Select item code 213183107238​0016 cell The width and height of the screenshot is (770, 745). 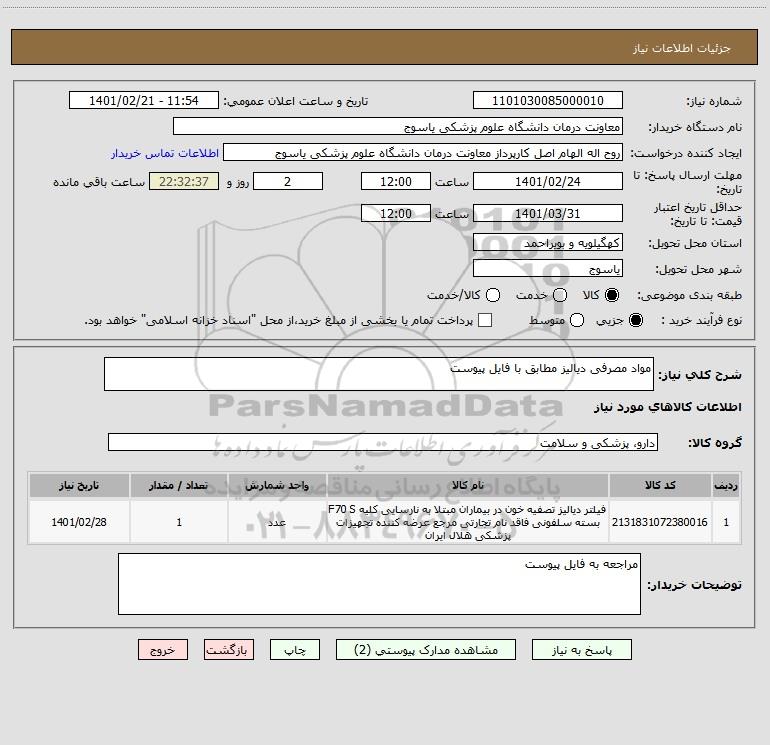pos(660,522)
